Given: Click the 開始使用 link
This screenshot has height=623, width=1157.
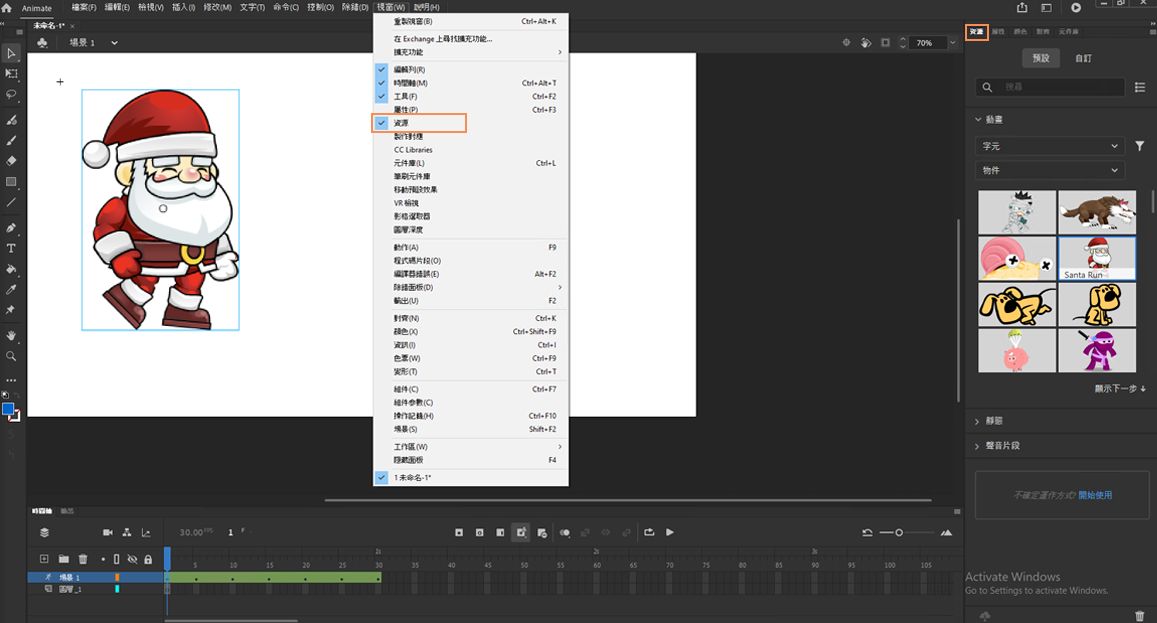Looking at the screenshot, I should pyautogui.click(x=1095, y=495).
